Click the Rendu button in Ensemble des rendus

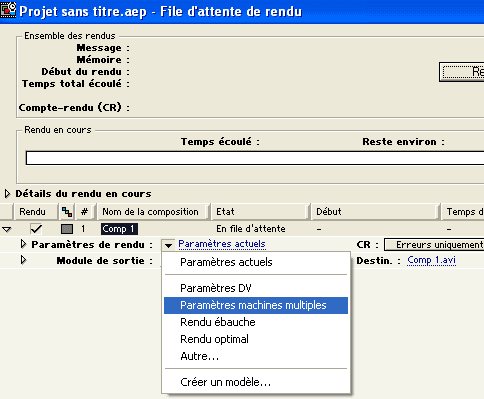462,72
